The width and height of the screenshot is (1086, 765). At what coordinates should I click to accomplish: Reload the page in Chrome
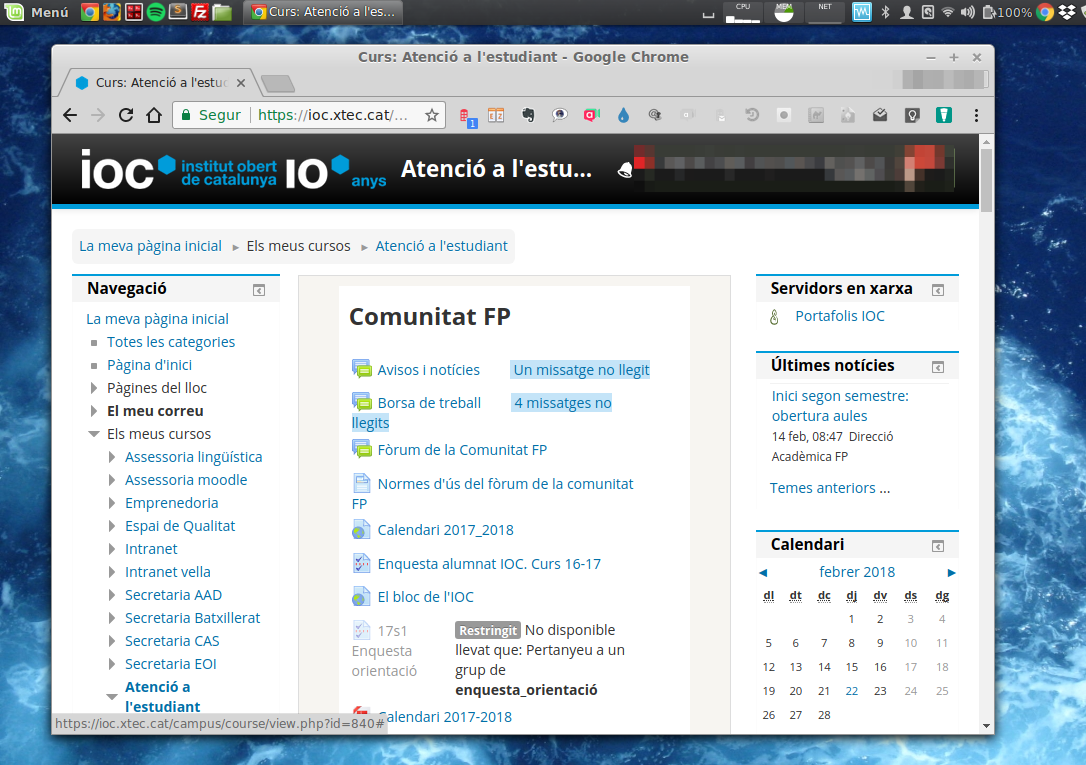[126, 115]
